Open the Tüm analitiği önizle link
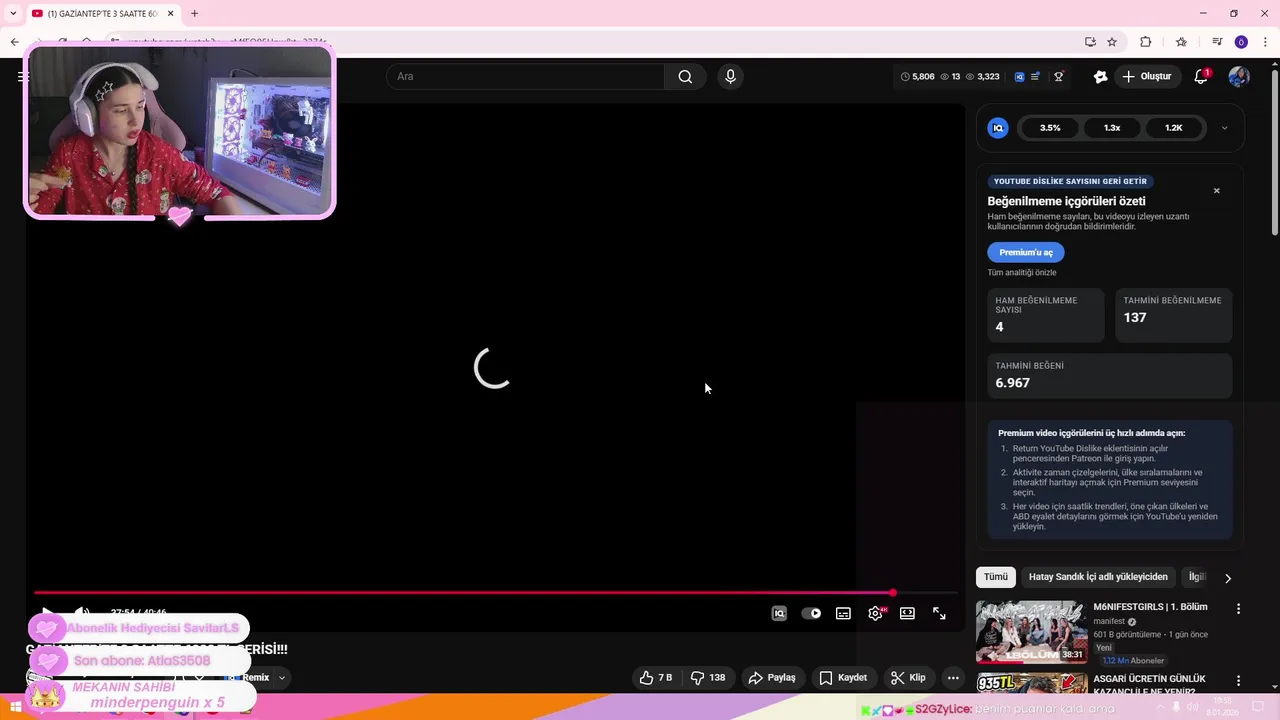This screenshot has width=1280, height=720. (x=1022, y=273)
